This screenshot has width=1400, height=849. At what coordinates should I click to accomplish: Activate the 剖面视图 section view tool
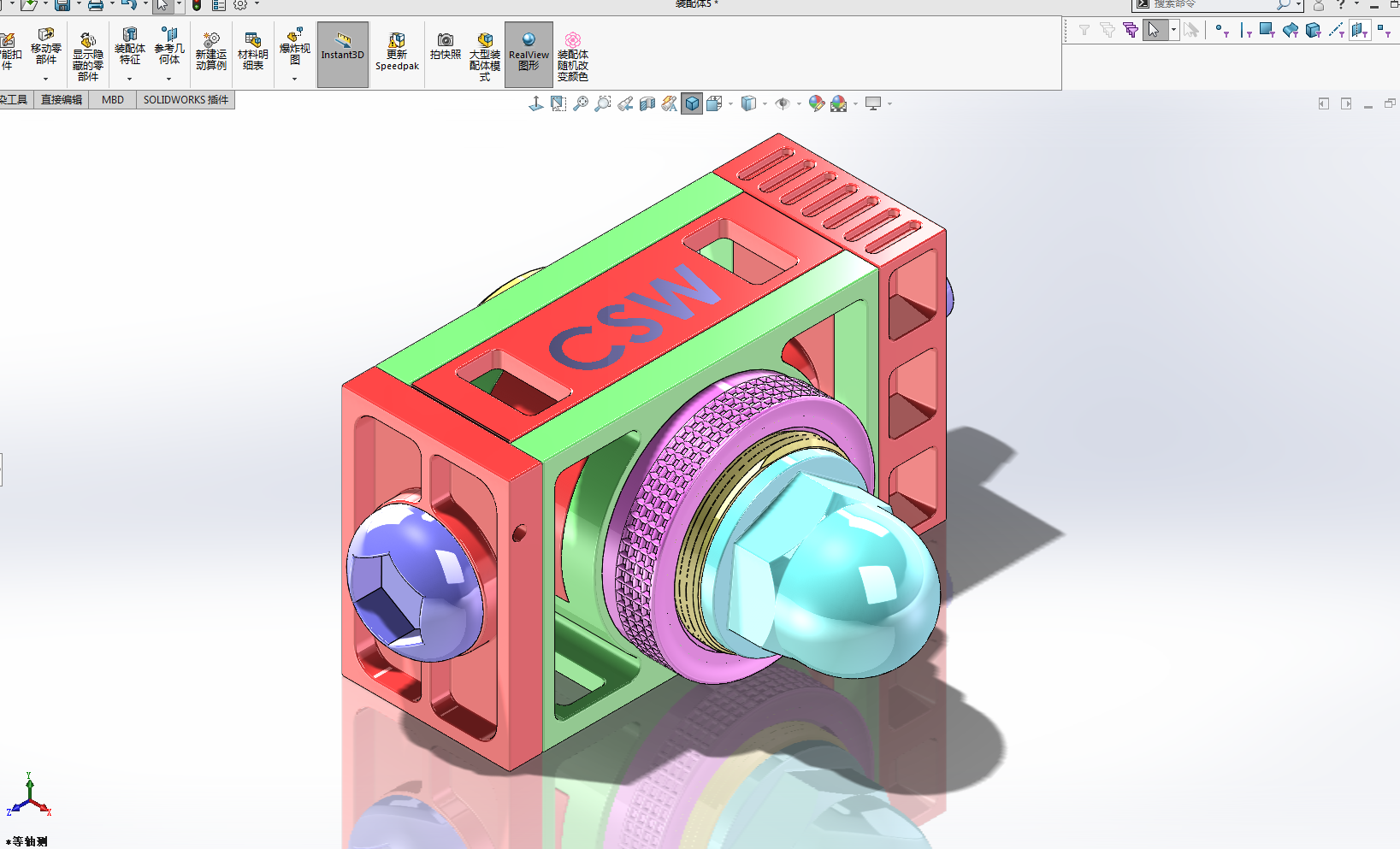point(647,103)
